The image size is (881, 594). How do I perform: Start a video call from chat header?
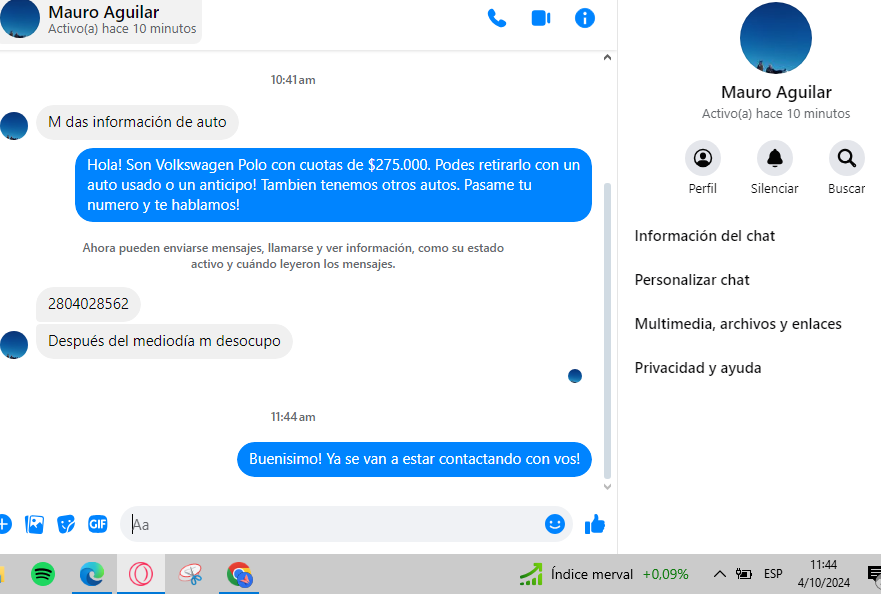(x=541, y=18)
